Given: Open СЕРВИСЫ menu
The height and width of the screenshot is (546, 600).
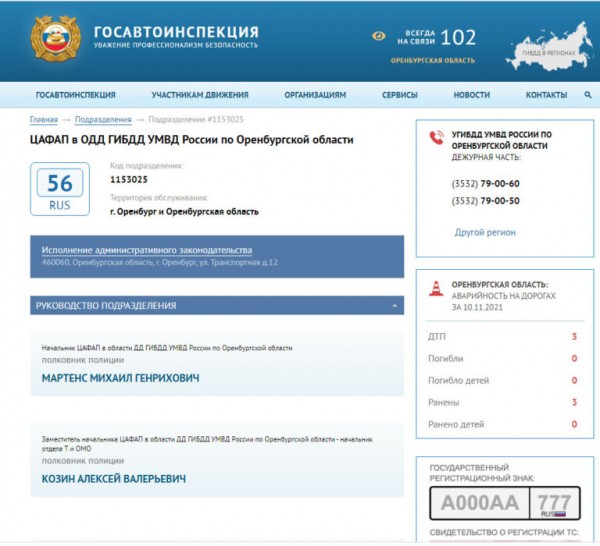Looking at the screenshot, I should (399, 95).
